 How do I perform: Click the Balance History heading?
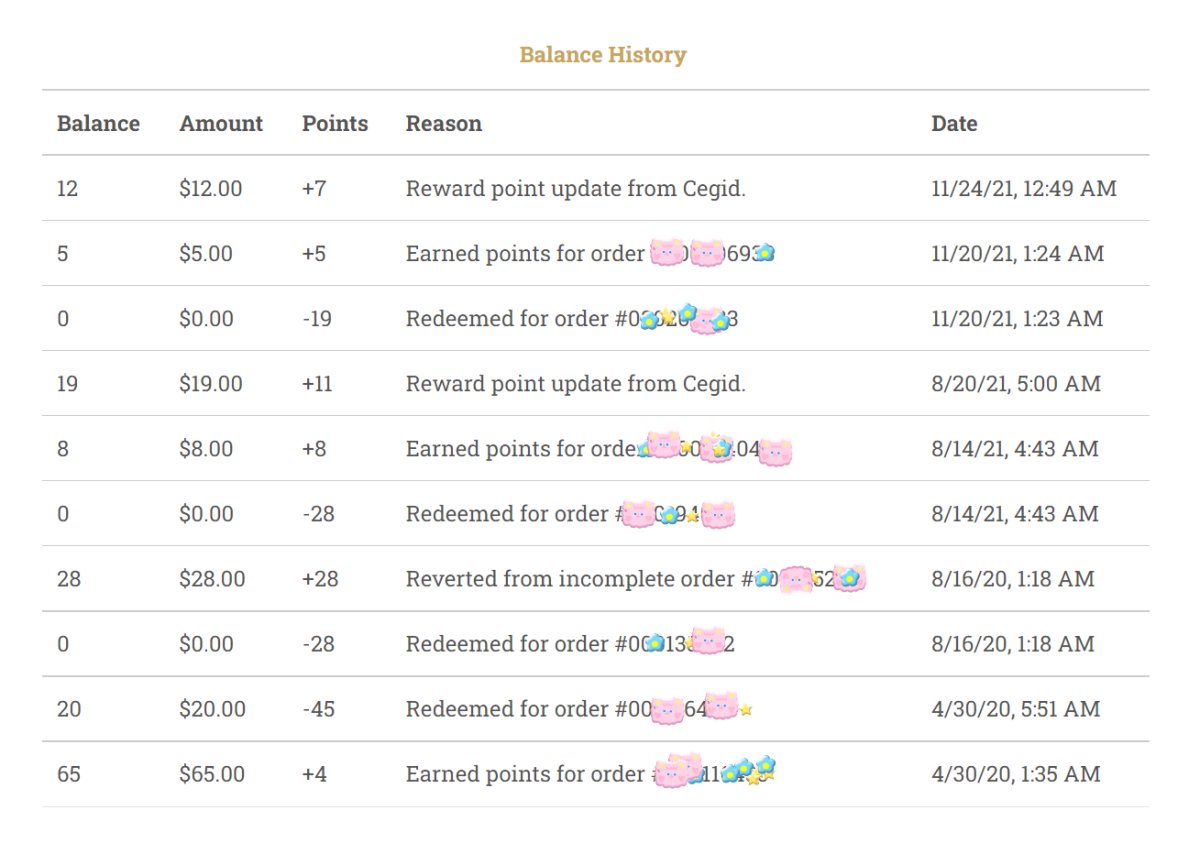[602, 55]
